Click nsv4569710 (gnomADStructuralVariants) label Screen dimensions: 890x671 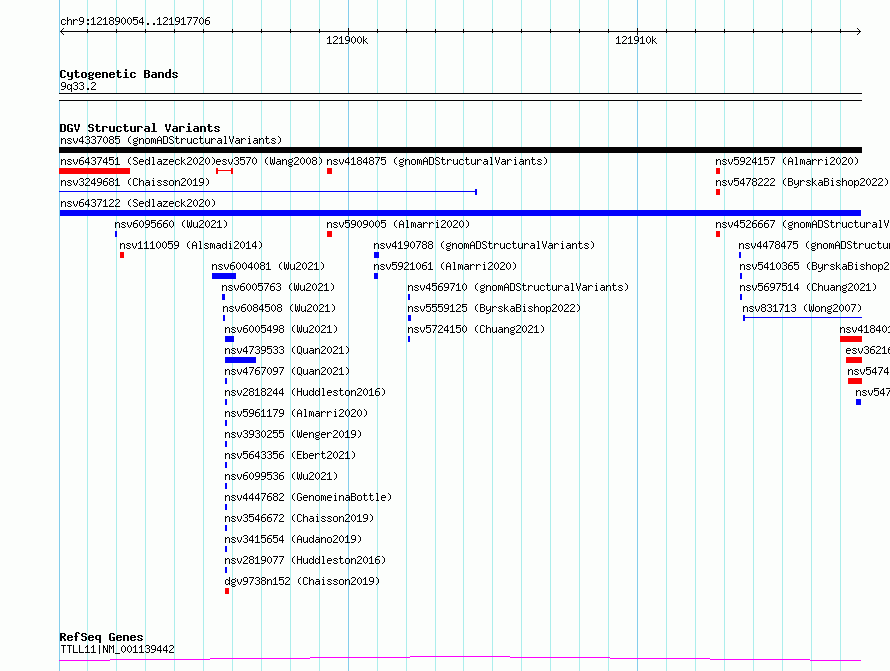[x=518, y=287]
